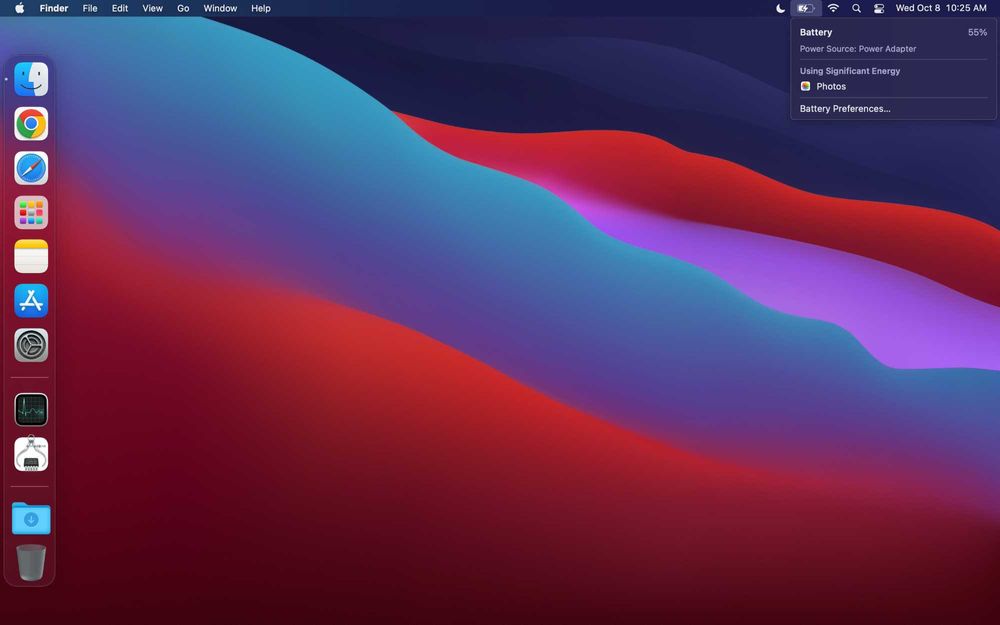Click the Using Significant Energy label
The height and width of the screenshot is (625, 1000).
point(849,71)
